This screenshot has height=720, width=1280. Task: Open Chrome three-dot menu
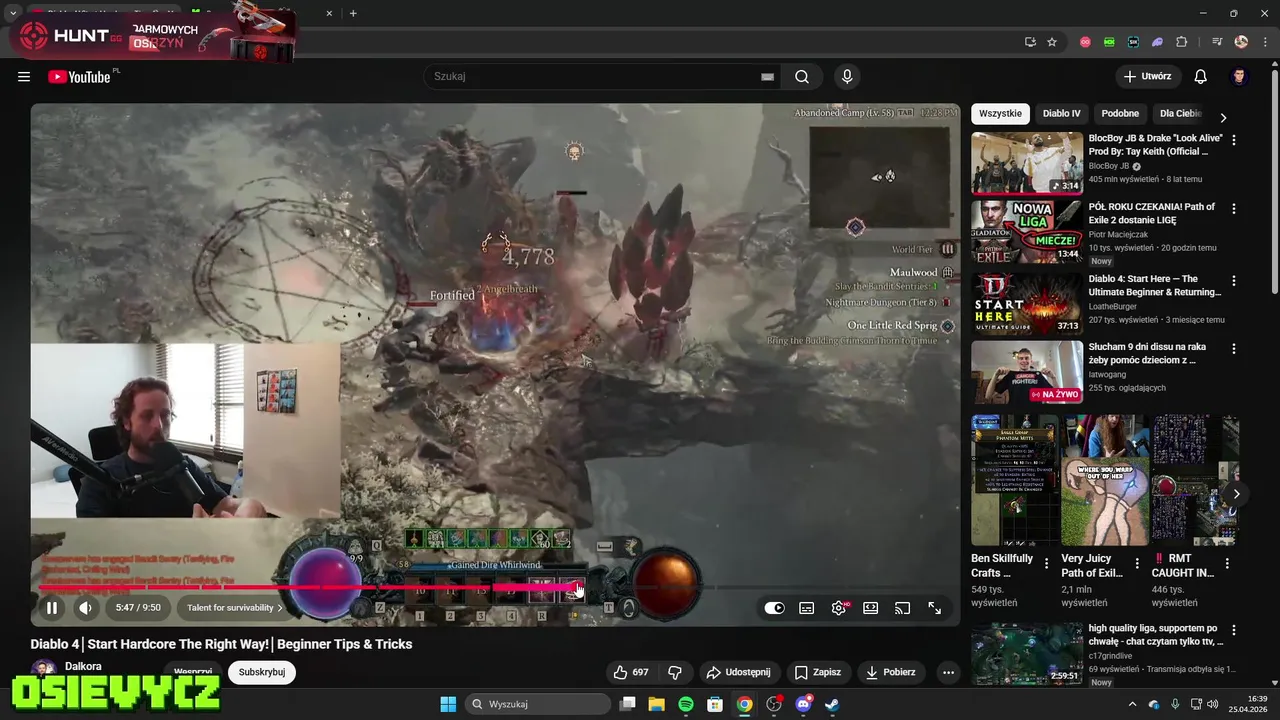coord(1264,42)
